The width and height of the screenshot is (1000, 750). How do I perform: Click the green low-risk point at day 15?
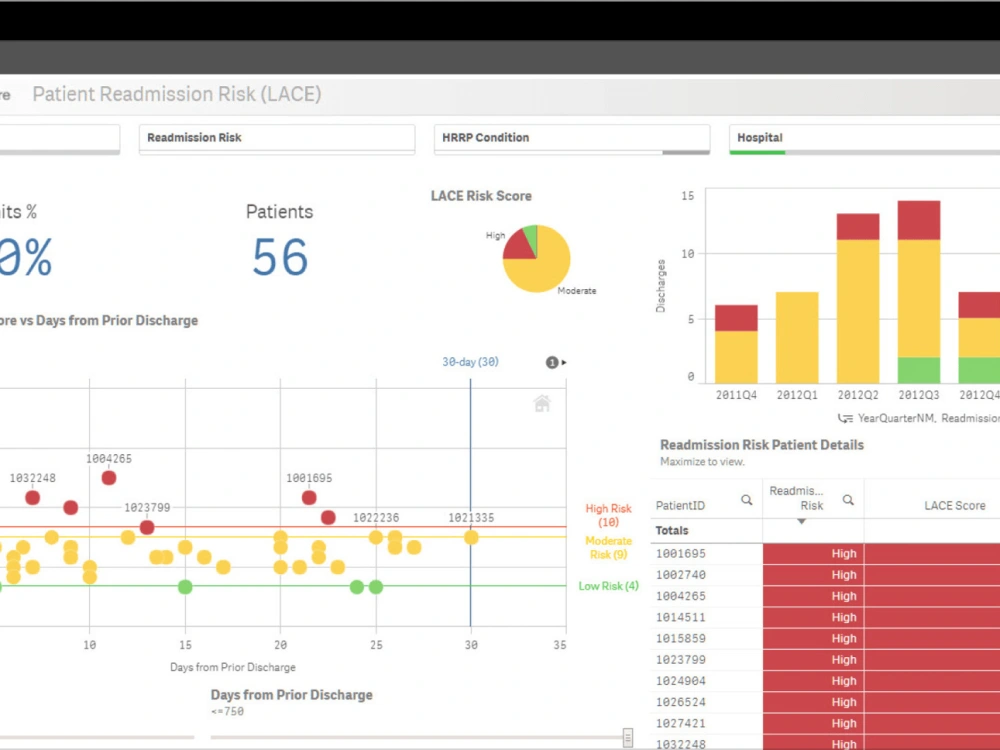pos(185,587)
